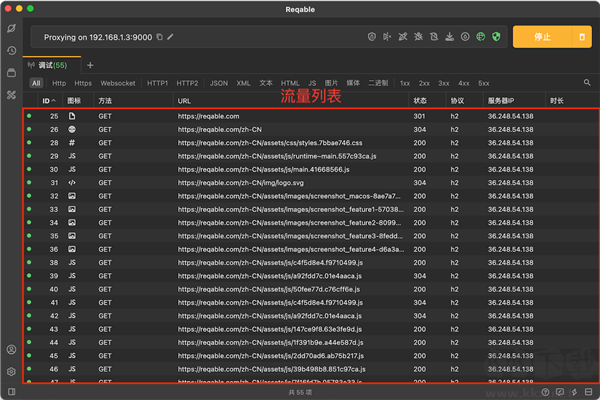Select the 调试 (55) tab

pyautogui.click(x=52, y=65)
